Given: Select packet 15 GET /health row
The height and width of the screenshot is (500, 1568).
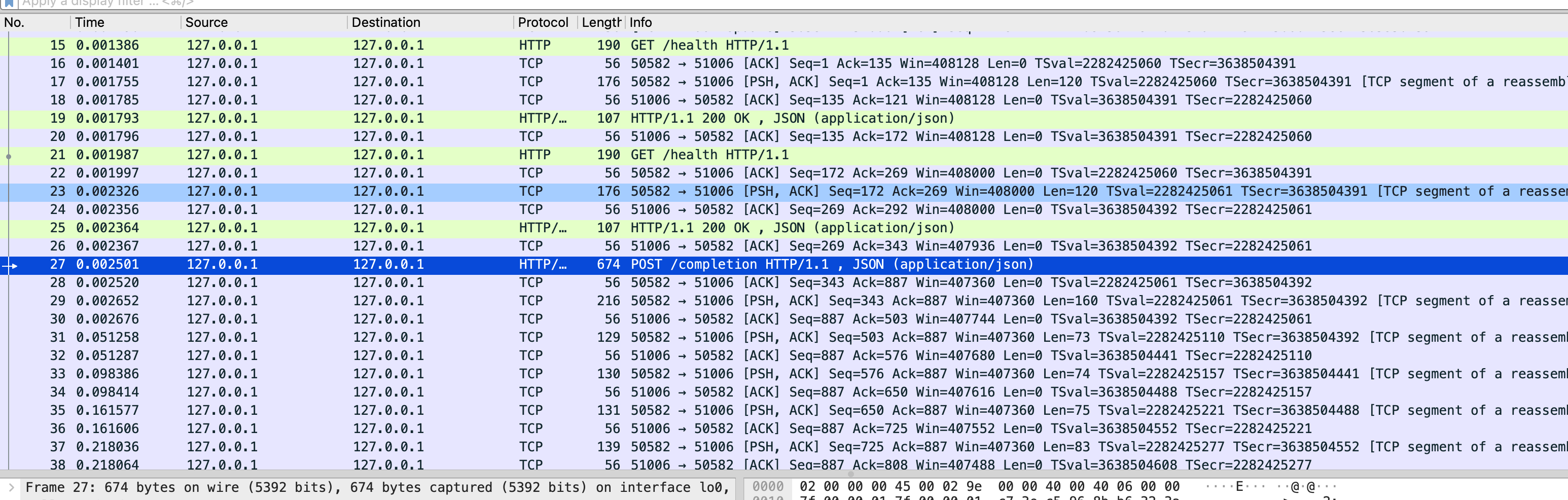Looking at the screenshot, I should click(x=784, y=46).
